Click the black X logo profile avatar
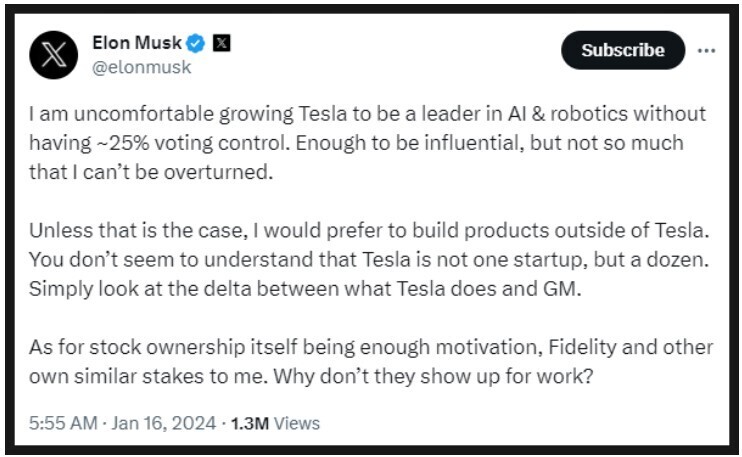The image size is (742, 457). click(x=54, y=54)
